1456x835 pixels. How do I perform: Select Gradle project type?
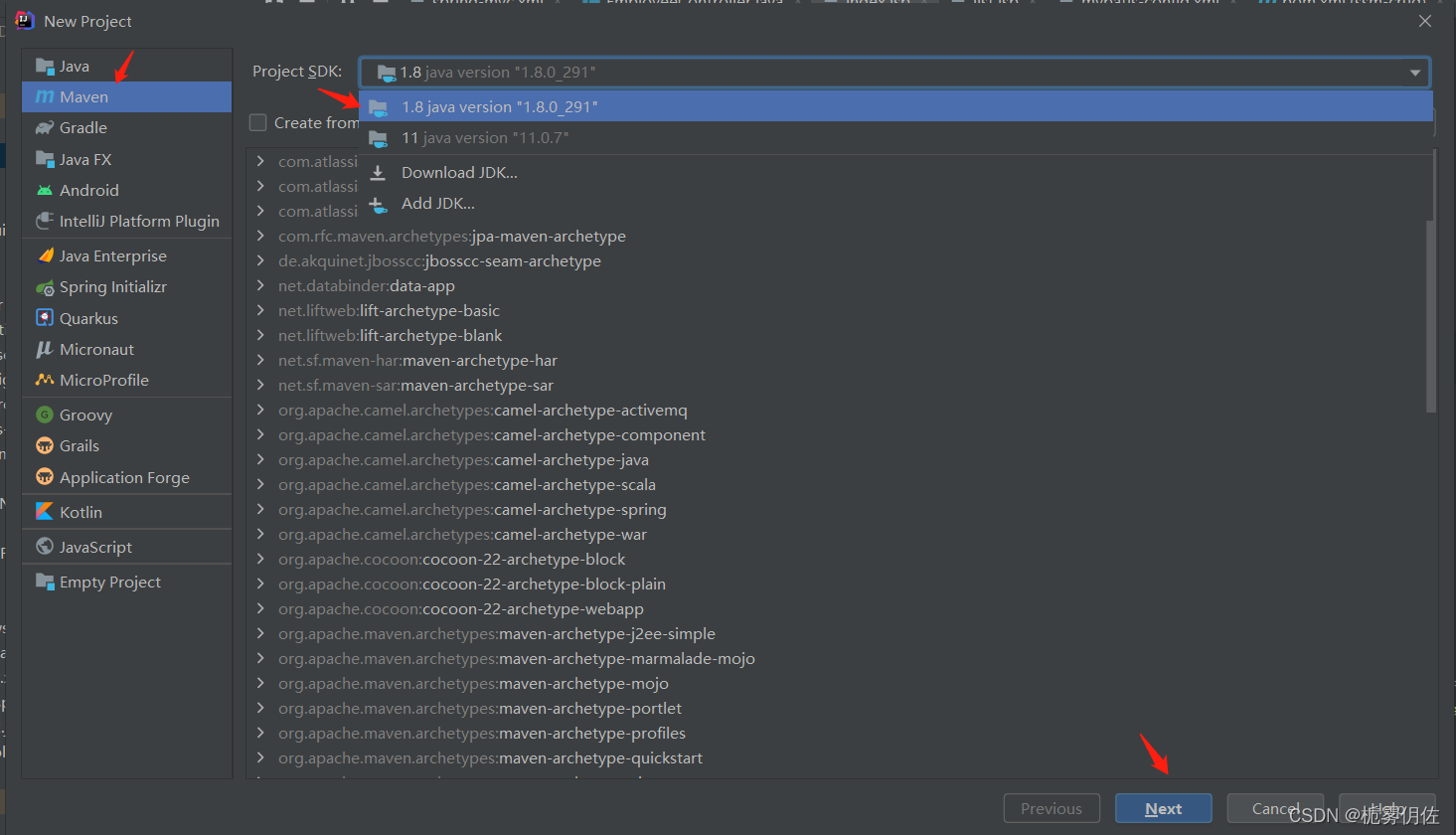pyautogui.click(x=126, y=128)
